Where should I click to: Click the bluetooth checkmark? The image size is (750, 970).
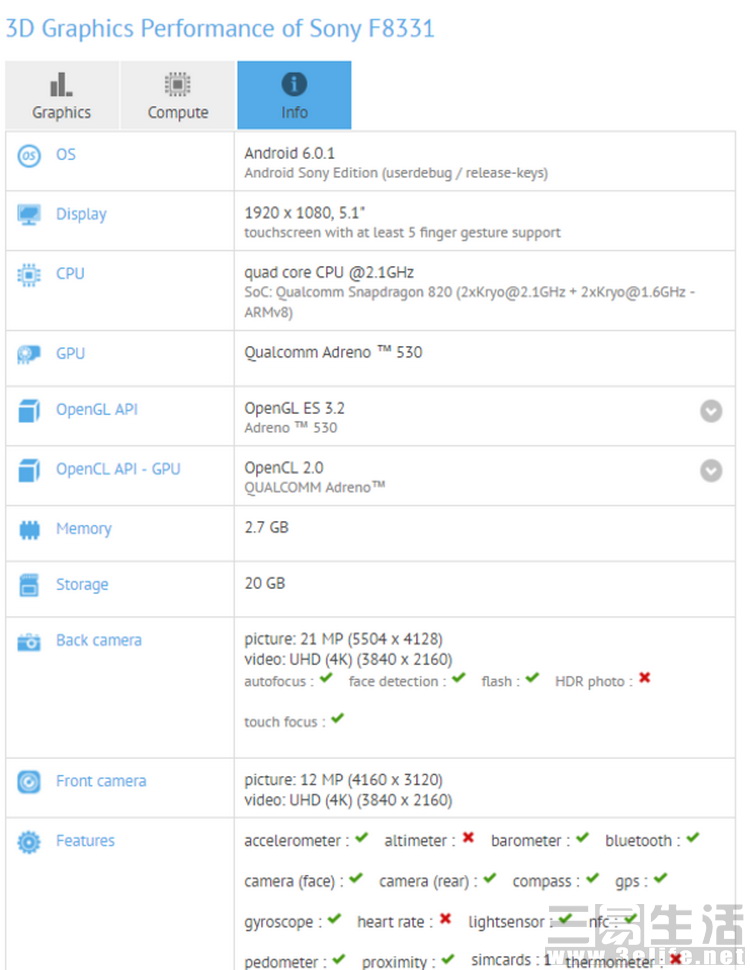[x=692, y=838]
